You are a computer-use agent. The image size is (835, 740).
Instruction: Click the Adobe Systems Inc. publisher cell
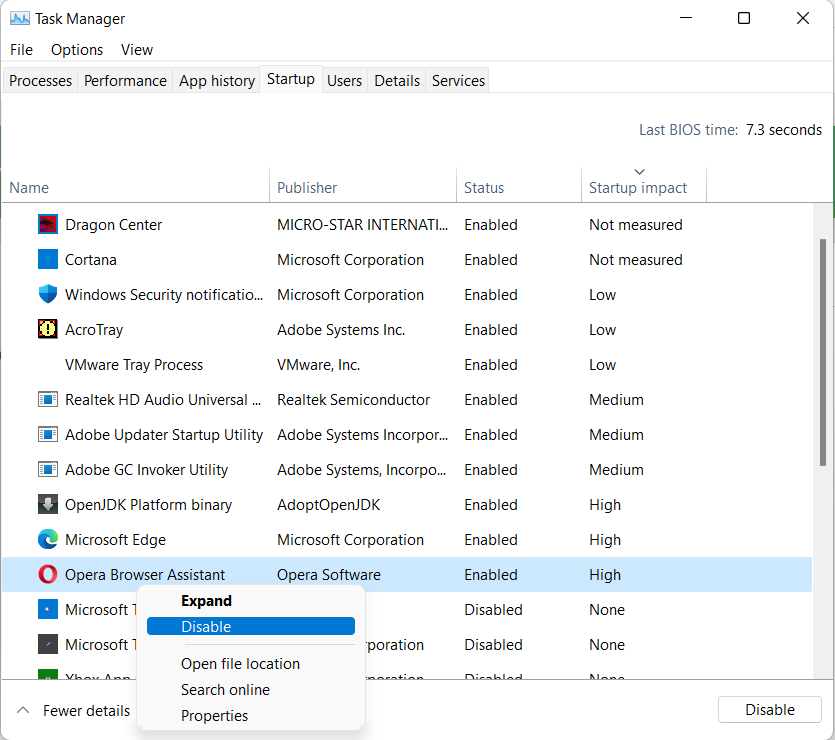(341, 330)
